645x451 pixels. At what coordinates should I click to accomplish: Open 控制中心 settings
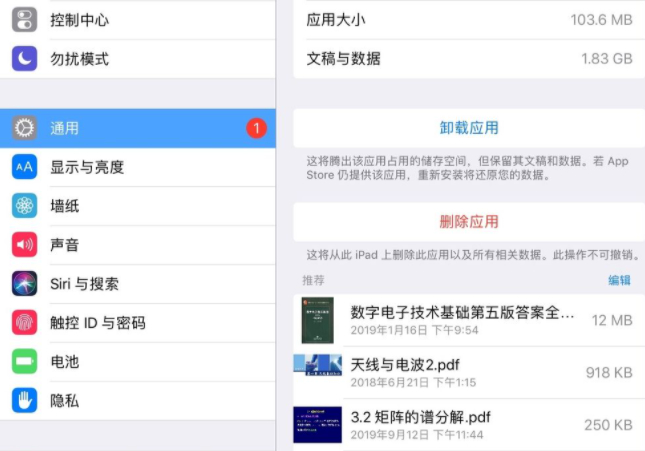pyautogui.click(x=138, y=19)
